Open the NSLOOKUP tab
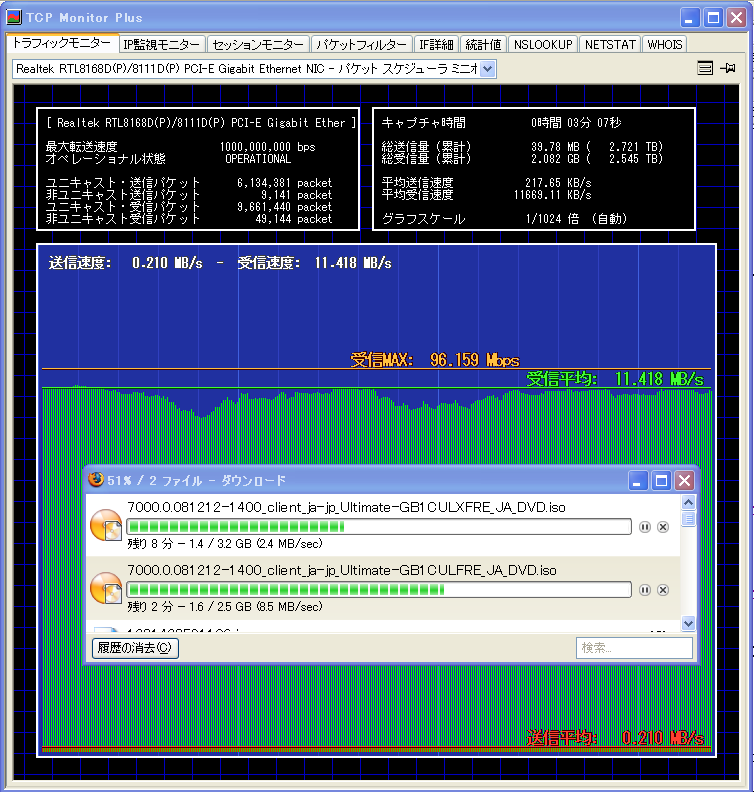 543,44
